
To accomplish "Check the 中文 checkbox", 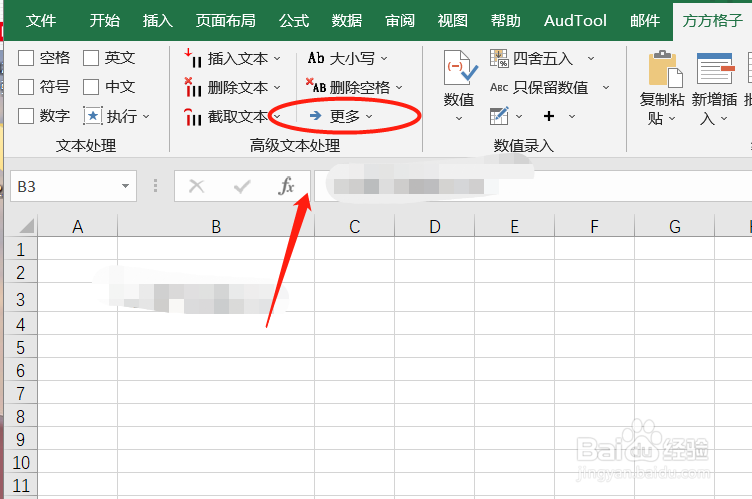I will coord(91,87).
